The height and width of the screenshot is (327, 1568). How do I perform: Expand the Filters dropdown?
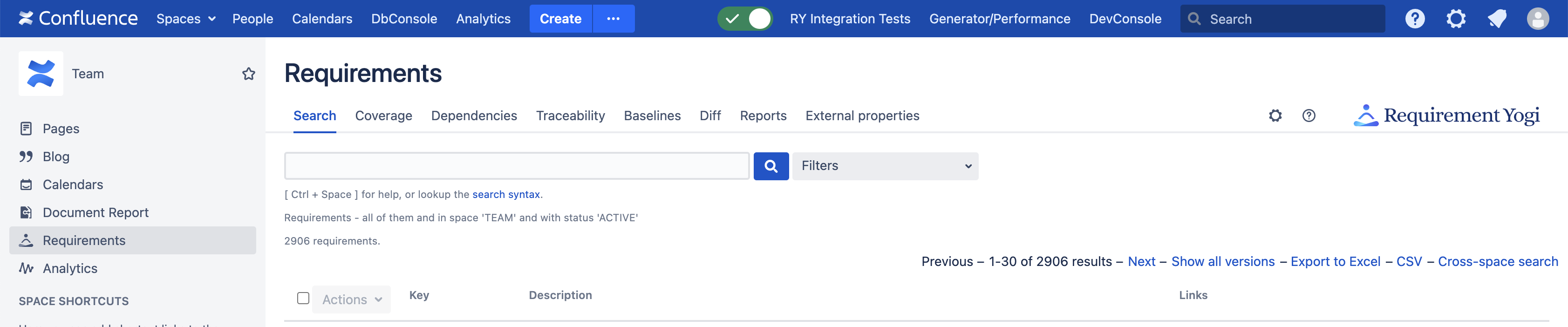tap(885, 166)
